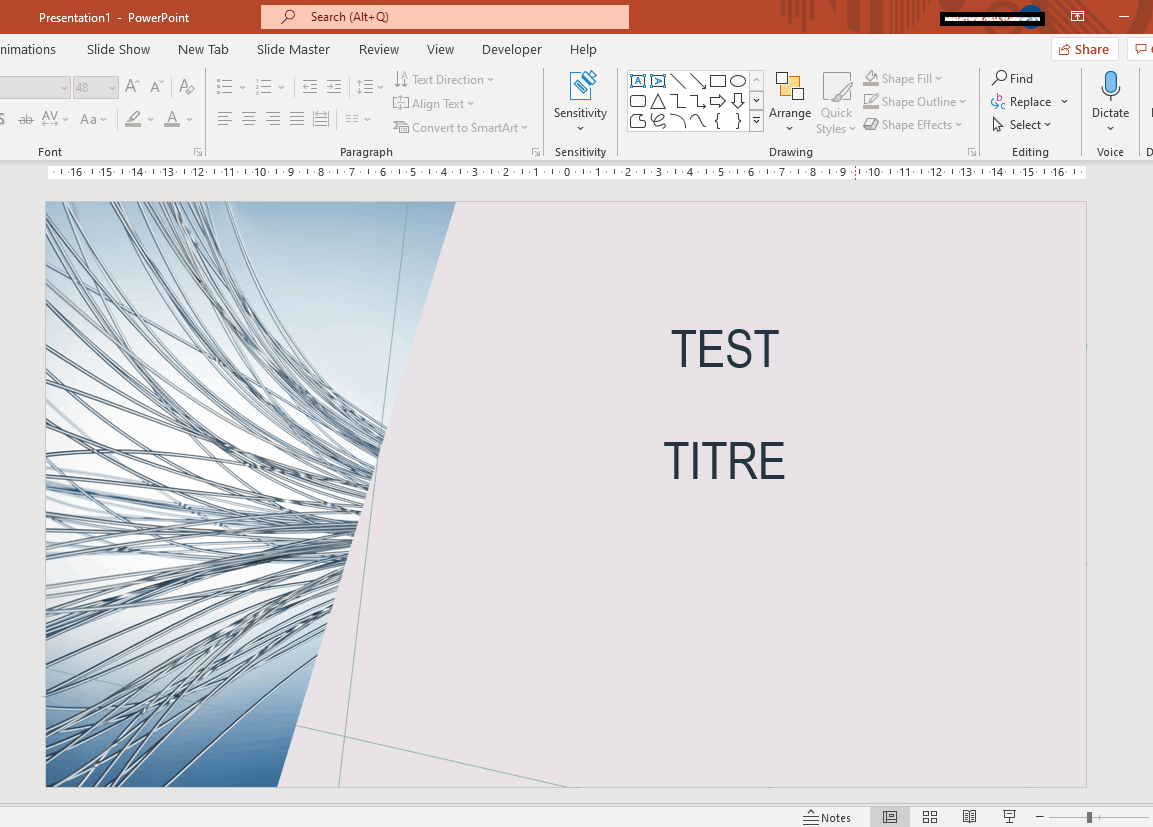Screen dimensions: 1153x827
Task: Switch to the Review tab
Action: (x=379, y=49)
